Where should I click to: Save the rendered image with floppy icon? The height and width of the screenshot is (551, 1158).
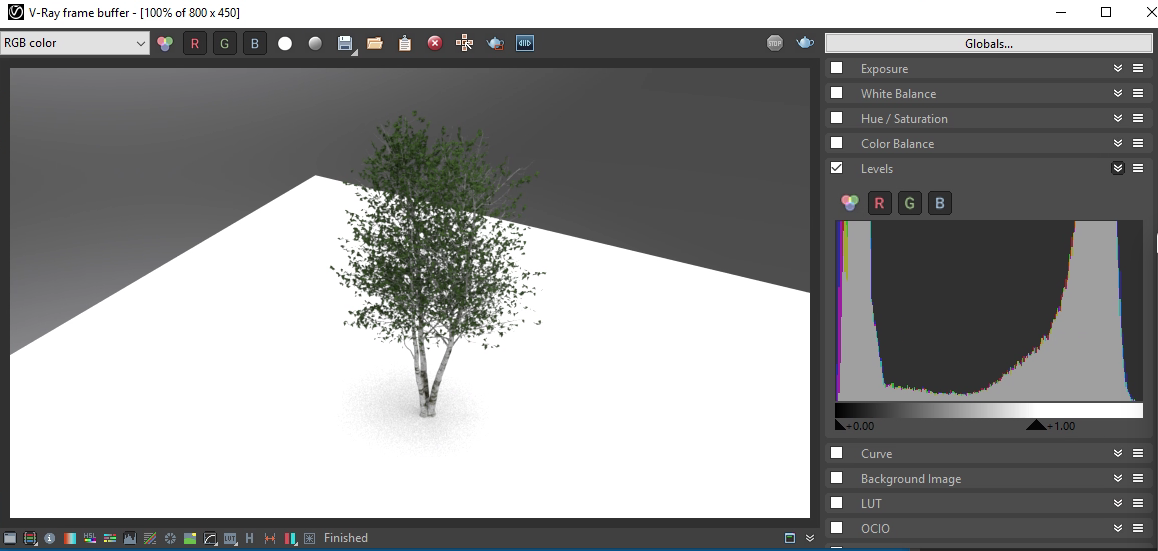tap(345, 44)
